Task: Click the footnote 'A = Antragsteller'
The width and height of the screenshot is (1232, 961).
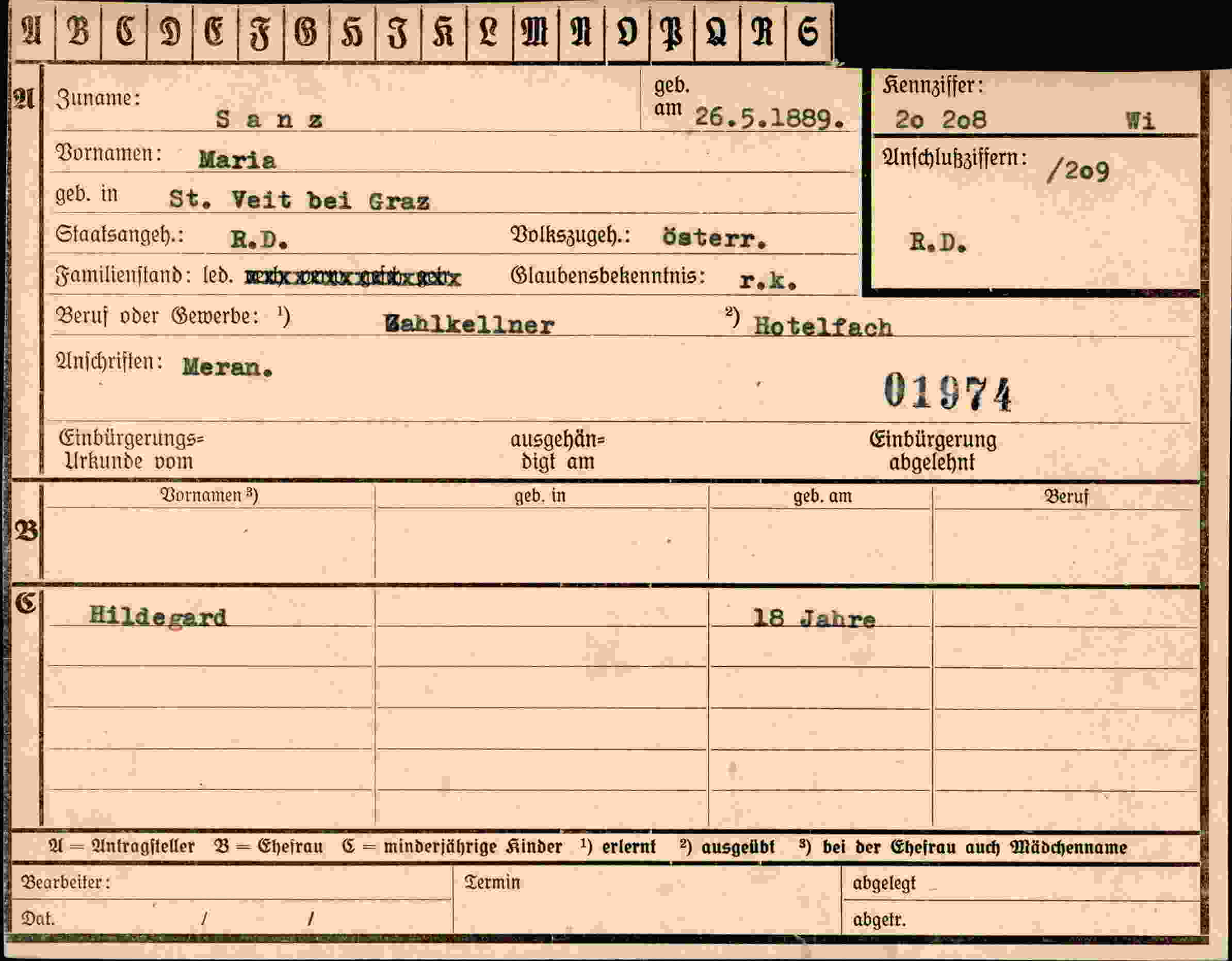Action: [x=122, y=847]
